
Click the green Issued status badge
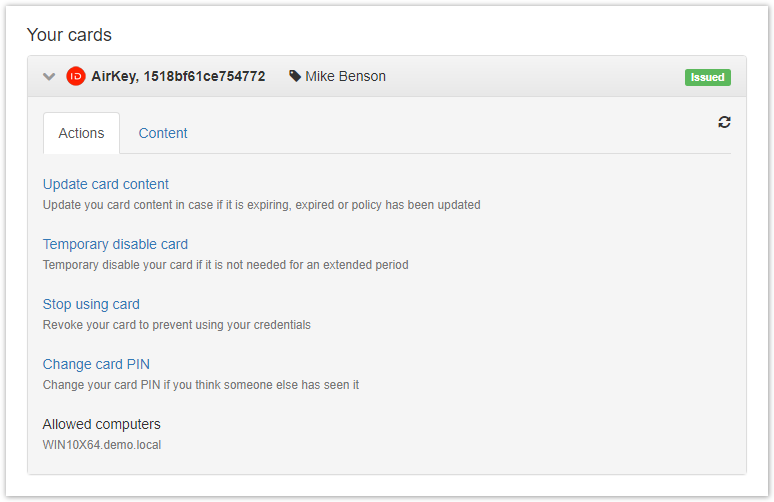point(707,77)
